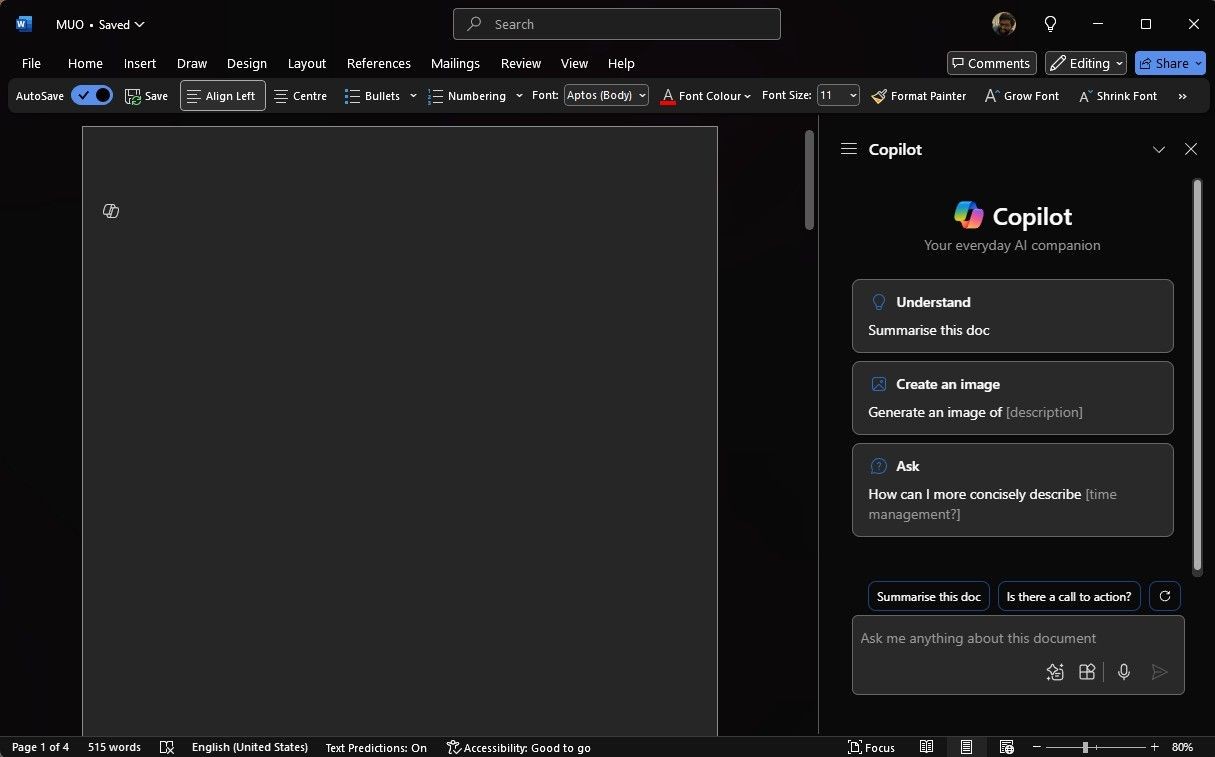1215x757 pixels.
Task: Click the Copilot icon in the document
Action: point(111,211)
